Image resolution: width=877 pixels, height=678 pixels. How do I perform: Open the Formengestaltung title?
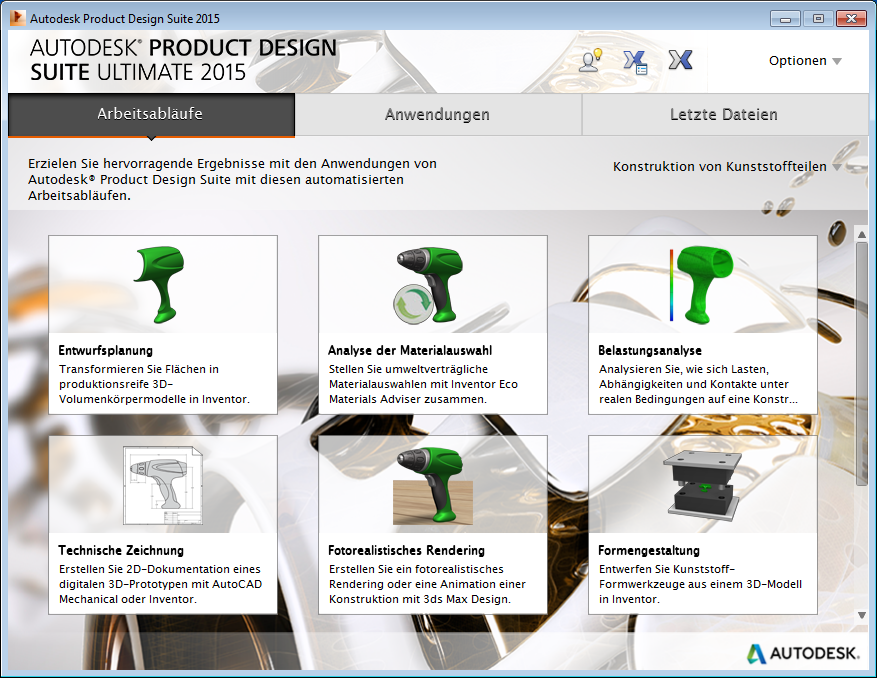coord(649,550)
